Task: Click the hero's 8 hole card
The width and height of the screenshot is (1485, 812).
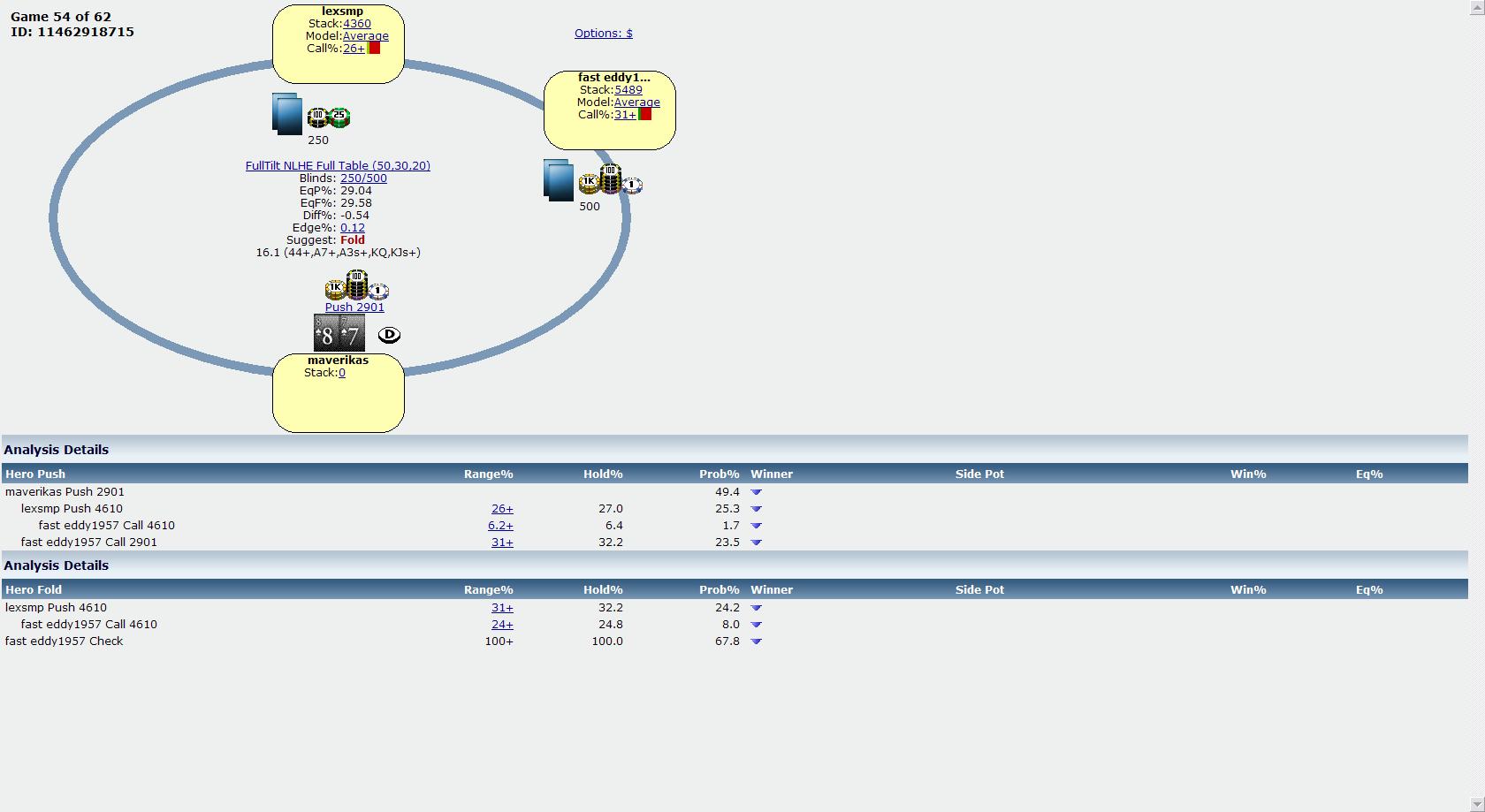Action: 326,333
